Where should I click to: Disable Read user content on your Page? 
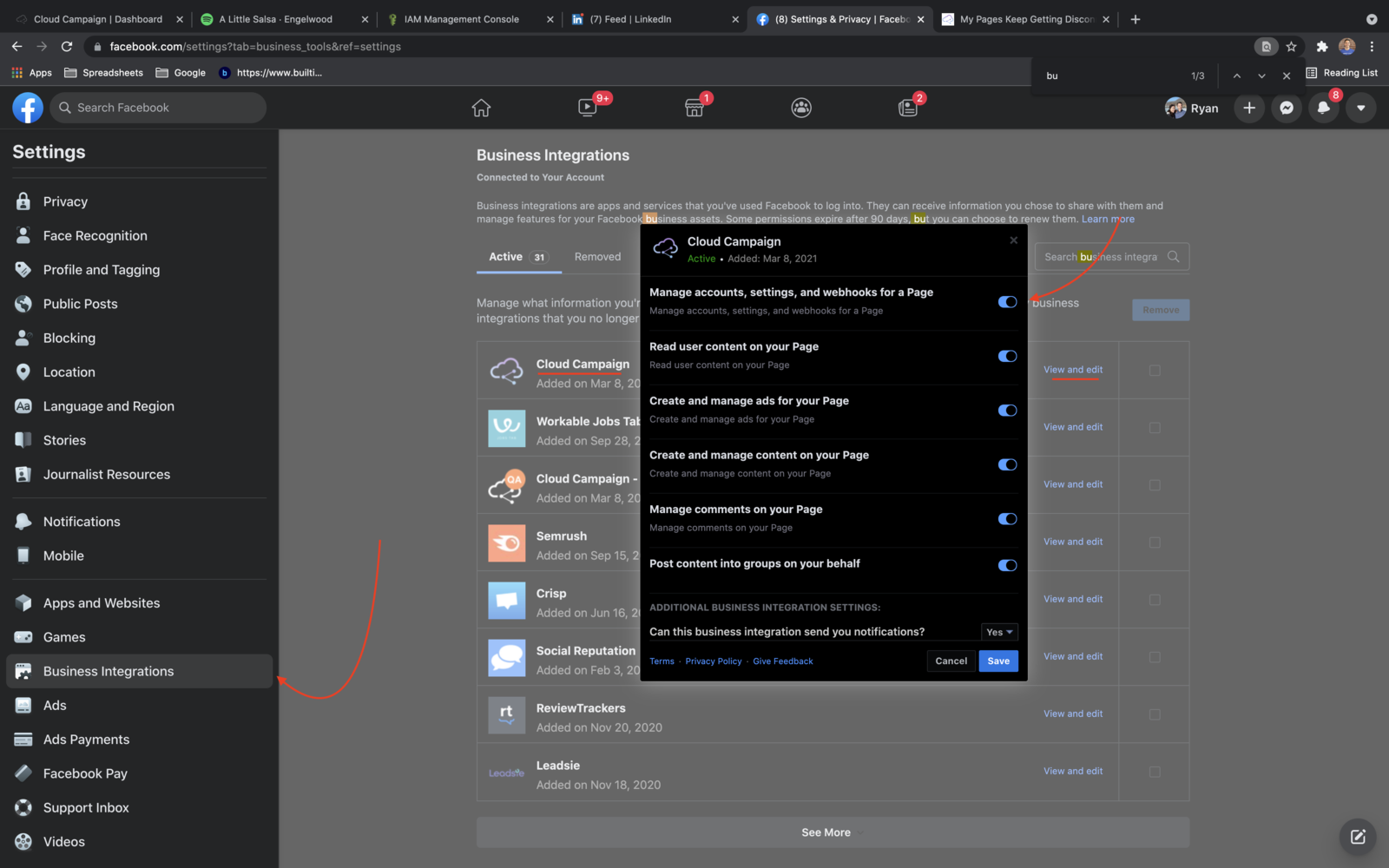(x=1007, y=356)
